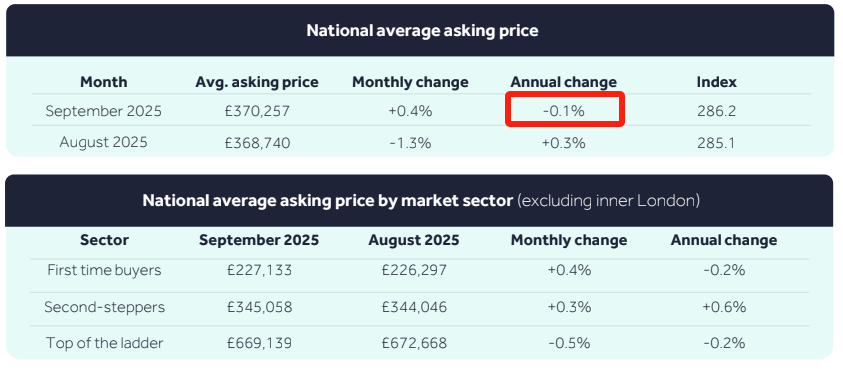Click the £669,139 September price
The width and height of the screenshot is (843, 370).
pos(260,343)
